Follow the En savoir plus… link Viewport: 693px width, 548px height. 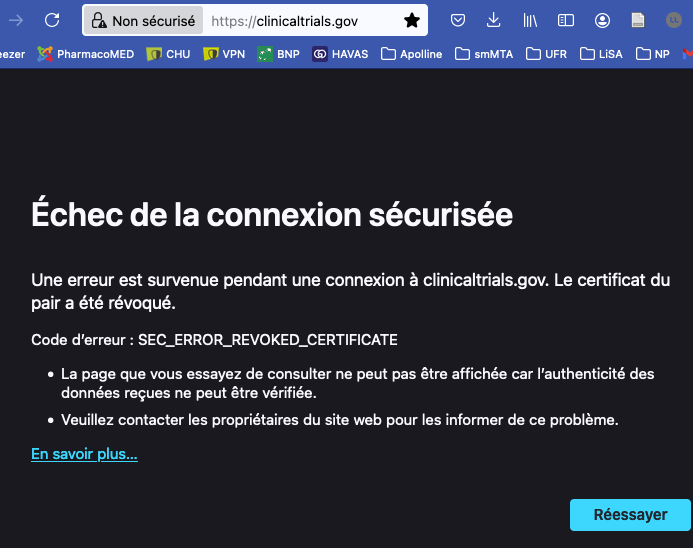point(84,454)
